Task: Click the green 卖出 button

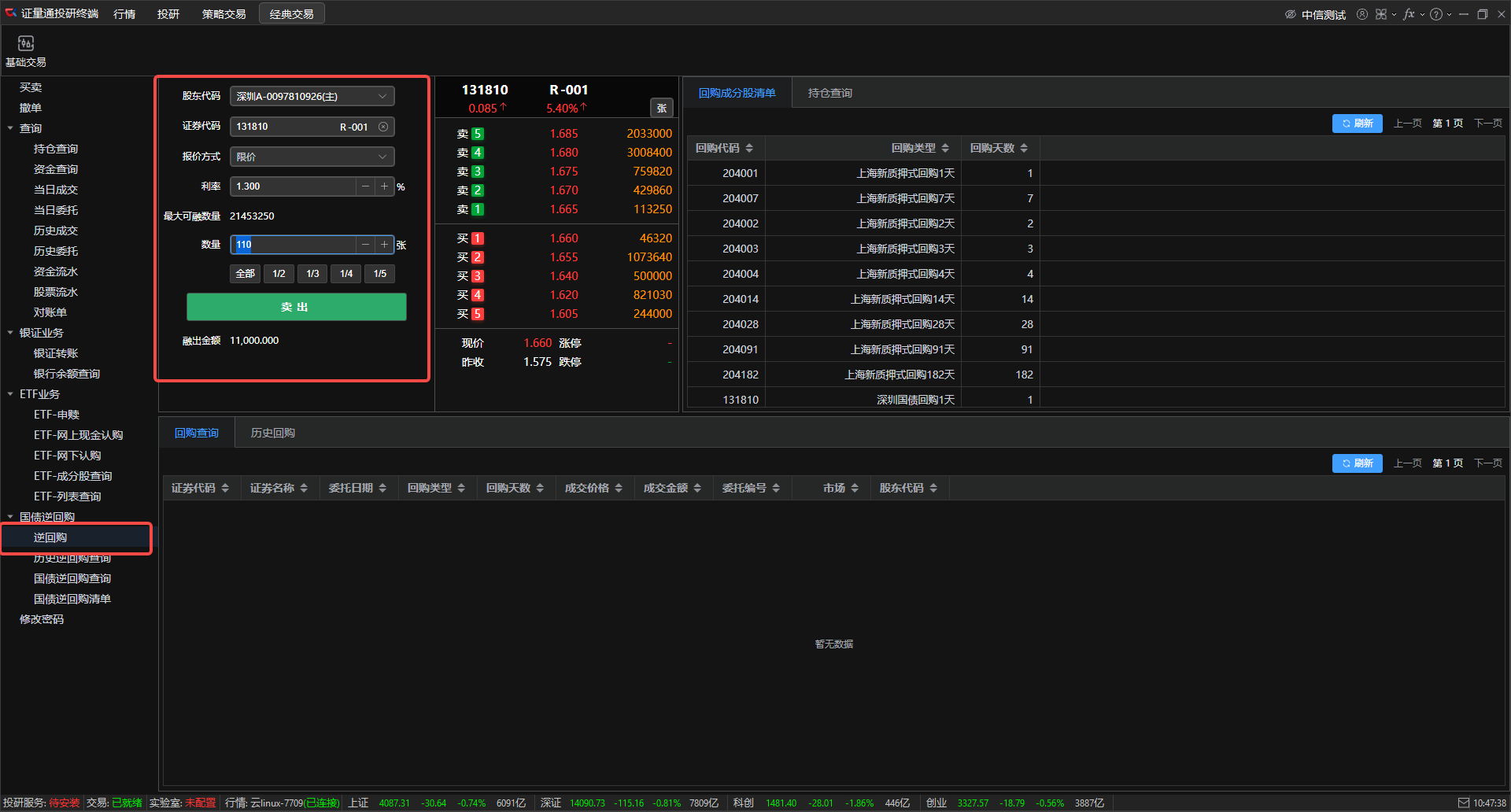Action: coord(296,307)
